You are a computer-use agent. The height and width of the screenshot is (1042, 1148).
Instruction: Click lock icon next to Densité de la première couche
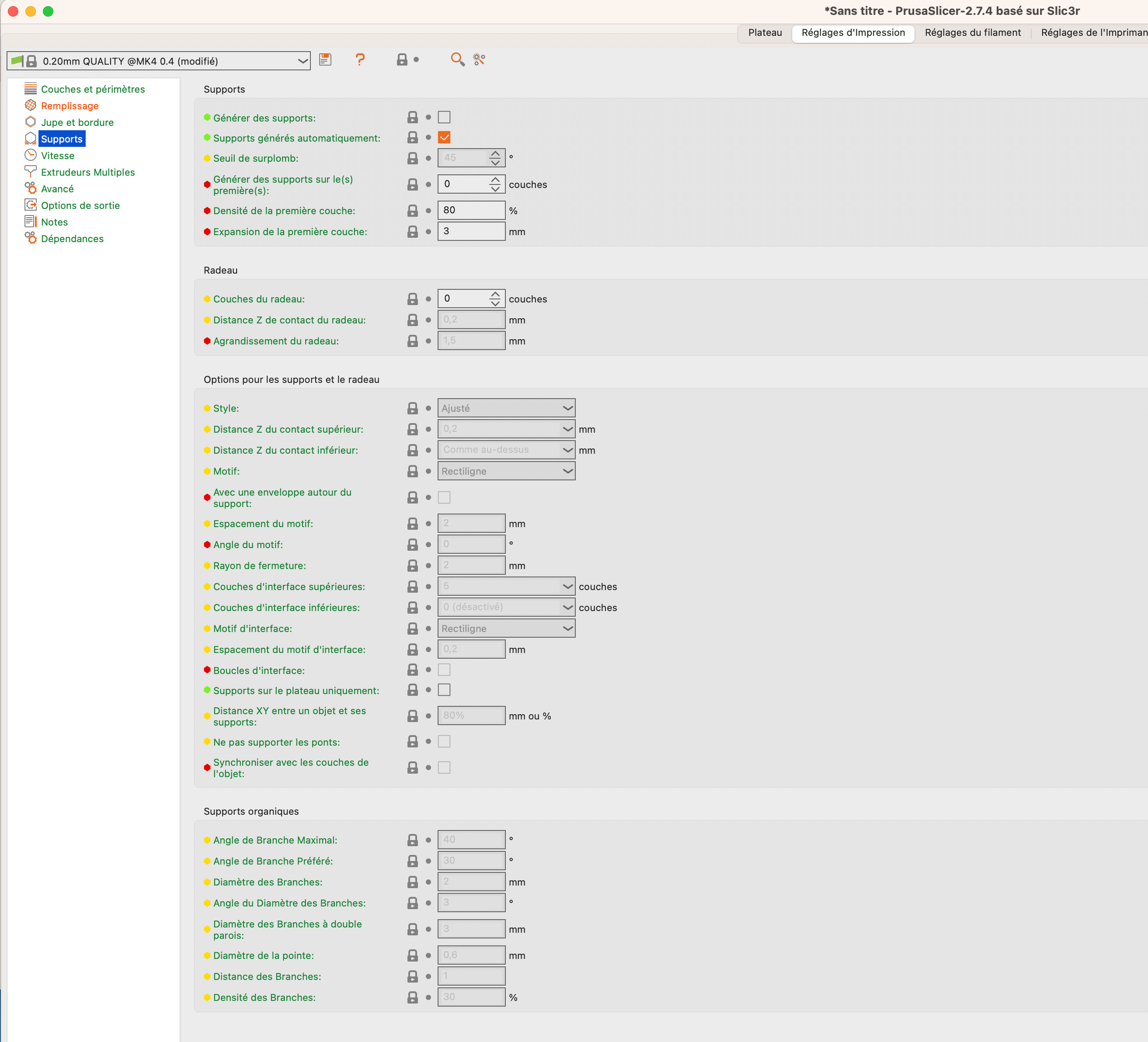click(x=413, y=211)
